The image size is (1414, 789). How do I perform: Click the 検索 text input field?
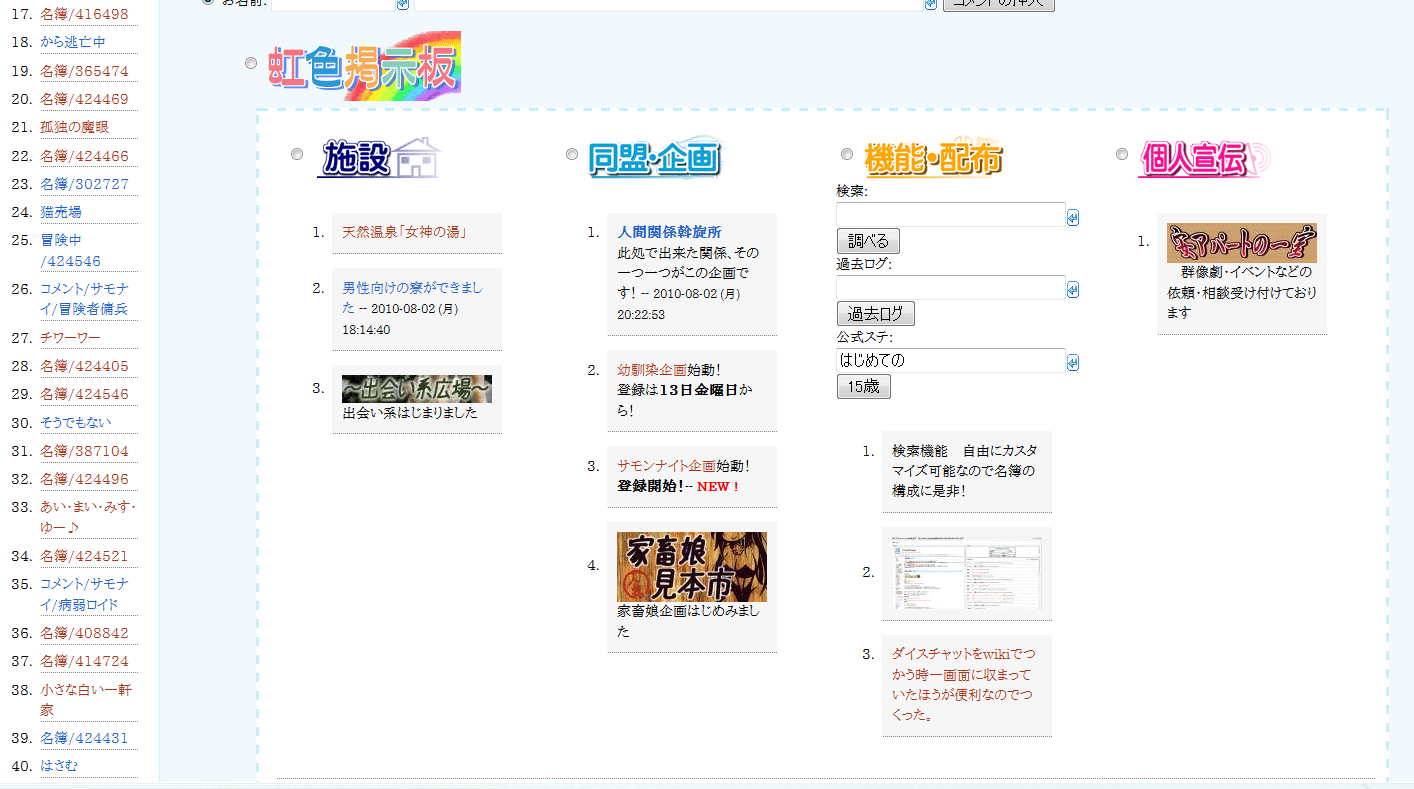click(950, 215)
